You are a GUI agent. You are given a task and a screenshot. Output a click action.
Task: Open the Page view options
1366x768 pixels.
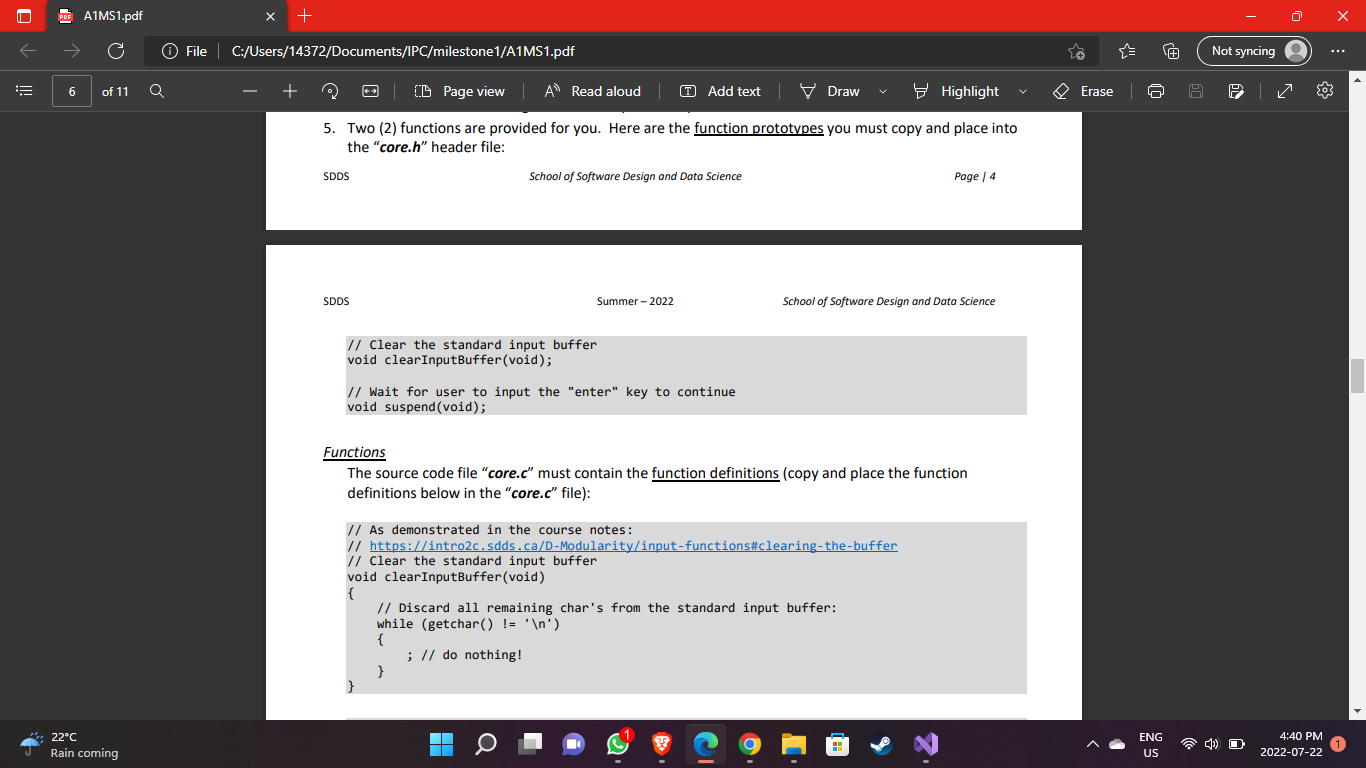pyautogui.click(x=459, y=91)
